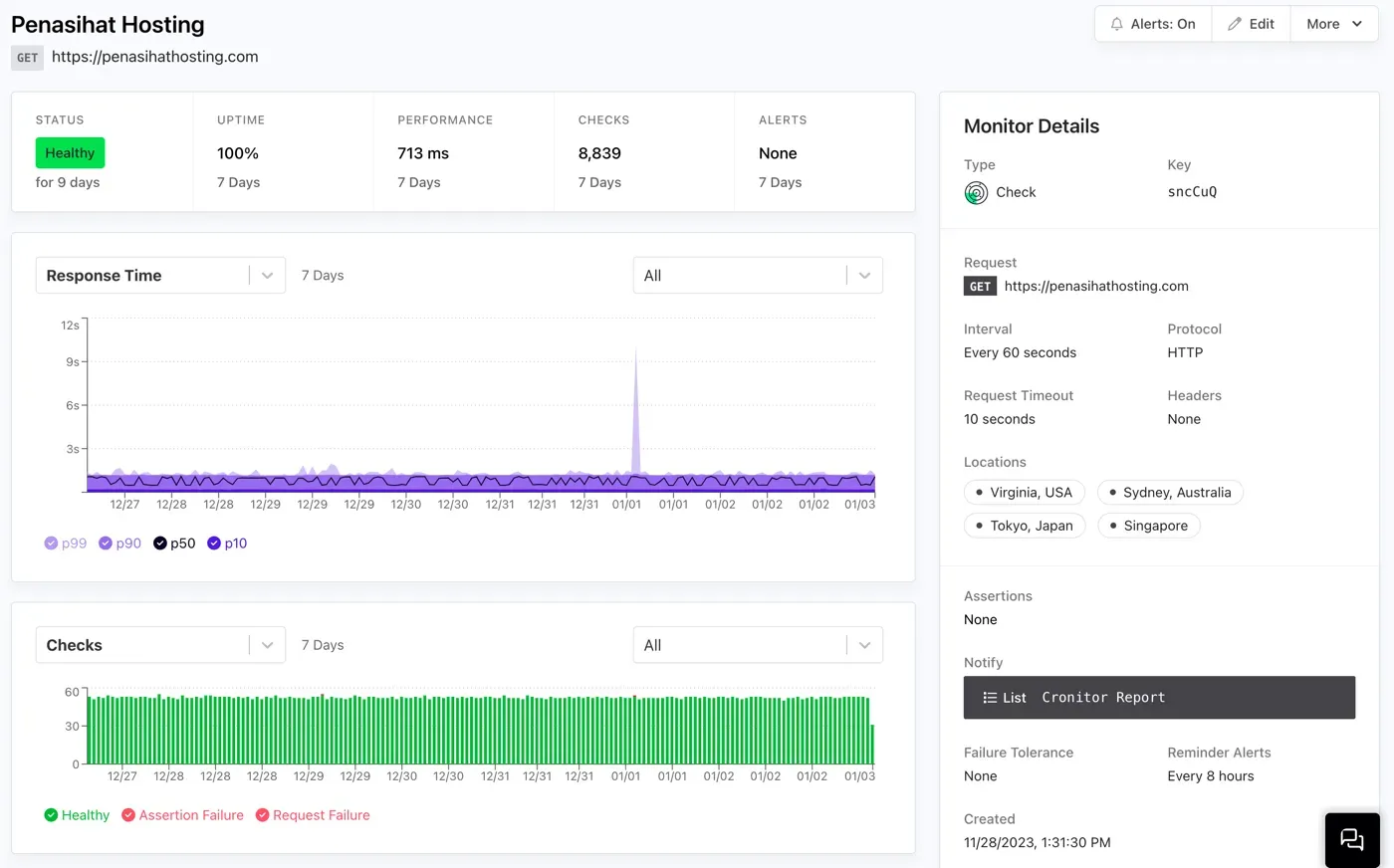Click the Alerts bell icon
The height and width of the screenshot is (868, 1394).
(x=1117, y=24)
